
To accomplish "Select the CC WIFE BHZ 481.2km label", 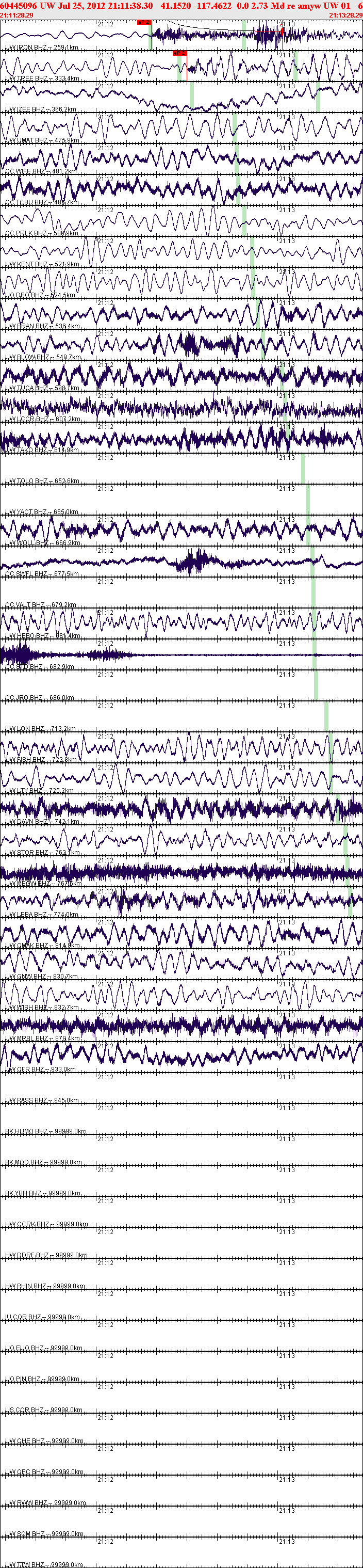I will click(x=41, y=172).
